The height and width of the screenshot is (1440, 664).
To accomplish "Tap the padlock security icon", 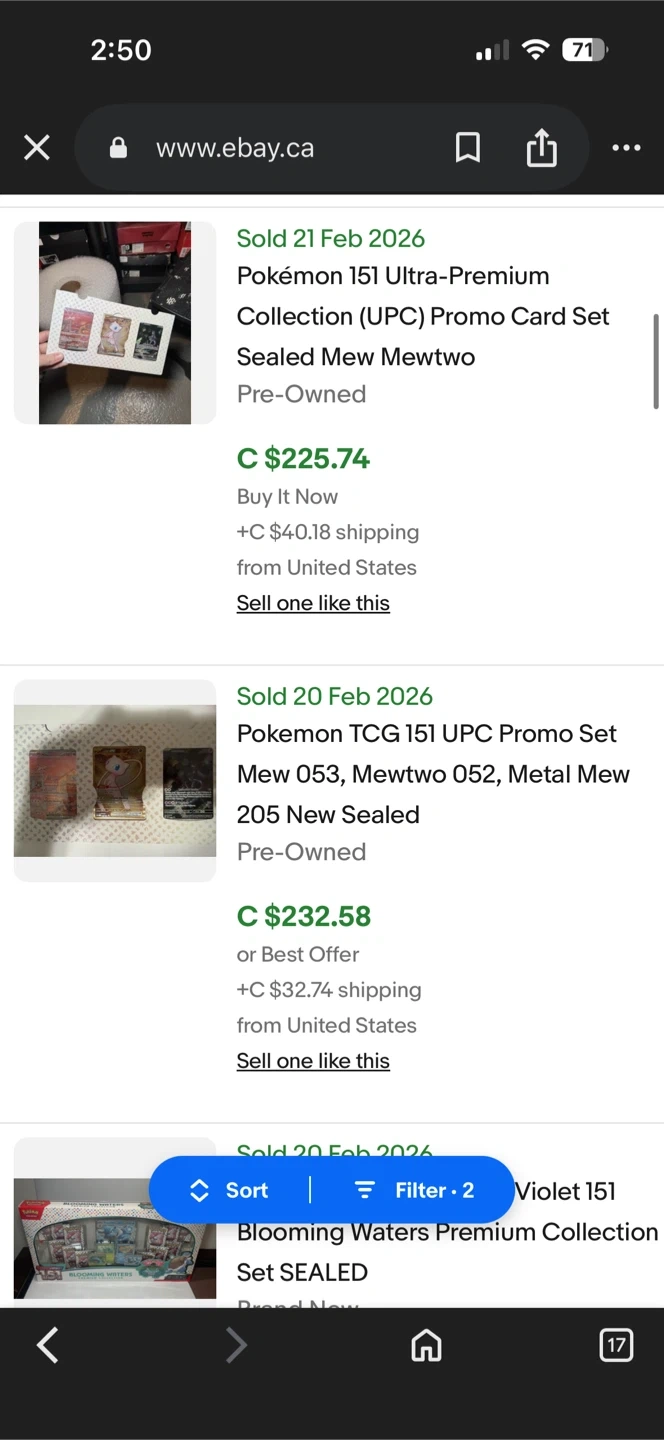I will pos(118,149).
